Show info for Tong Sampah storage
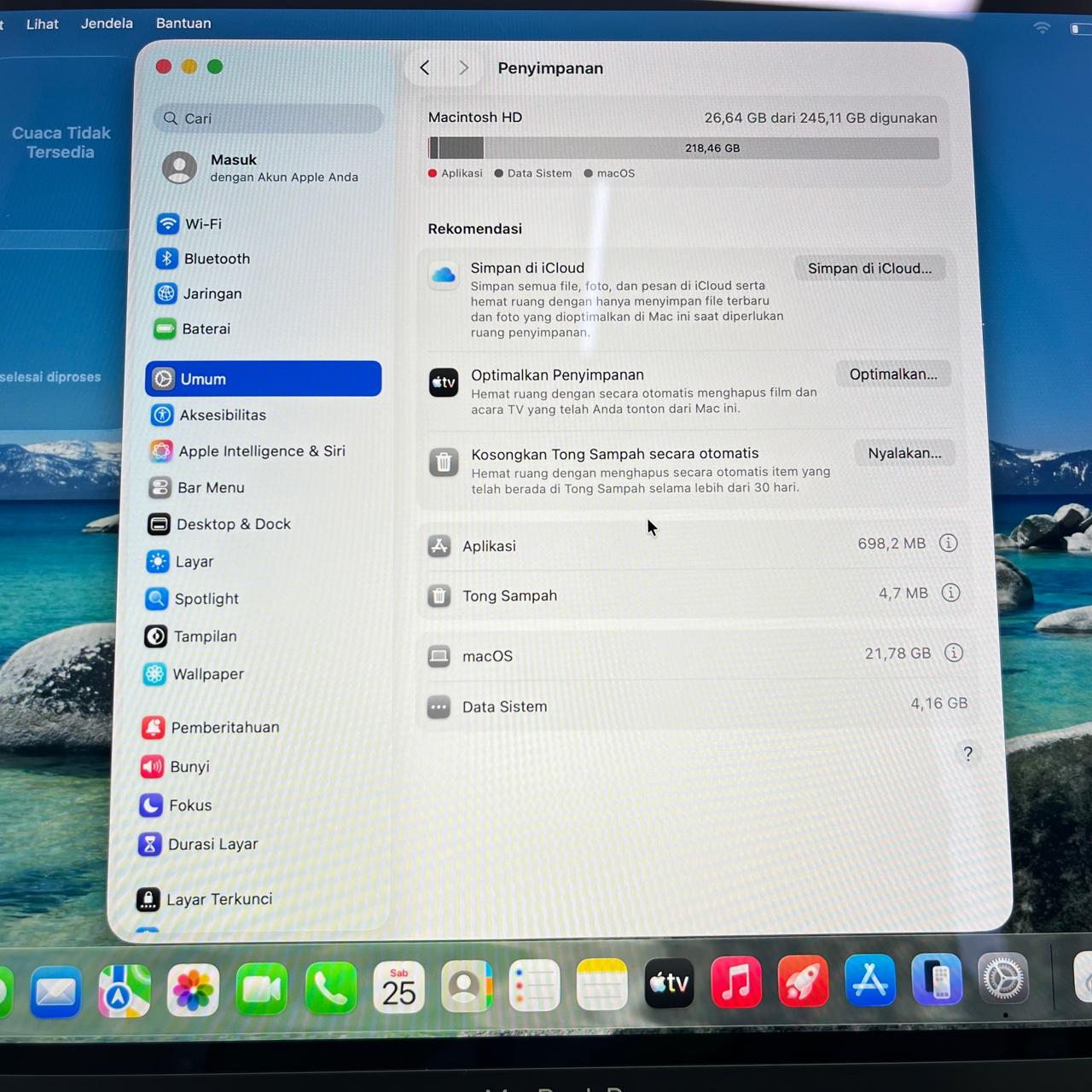Screen dimensions: 1092x1092 950,593
